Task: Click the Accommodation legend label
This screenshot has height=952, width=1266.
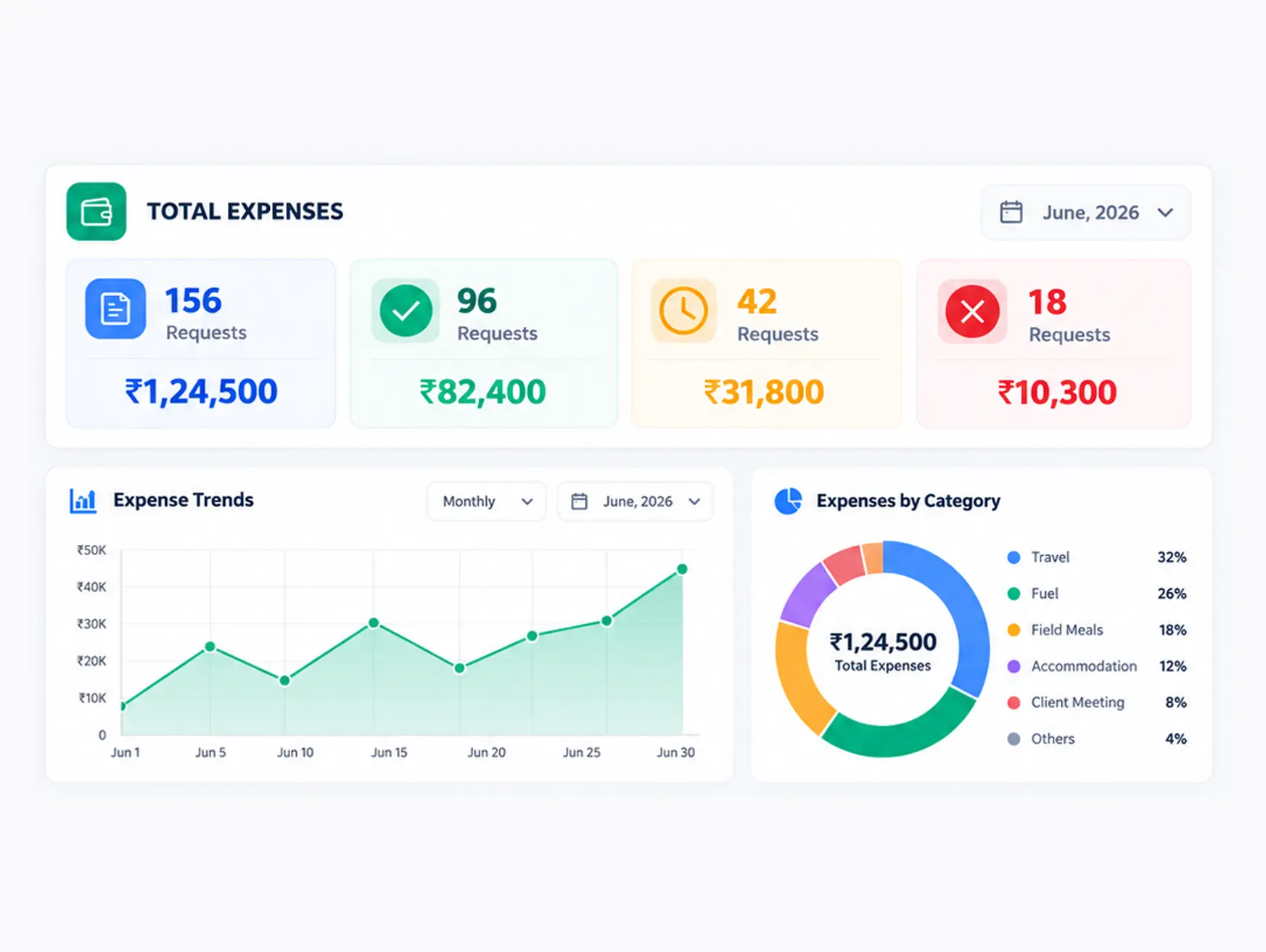Action: 1084,666
